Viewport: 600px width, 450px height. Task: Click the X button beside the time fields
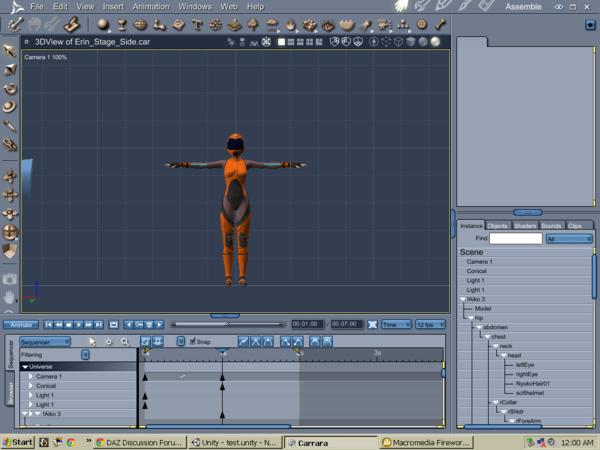(x=372, y=324)
